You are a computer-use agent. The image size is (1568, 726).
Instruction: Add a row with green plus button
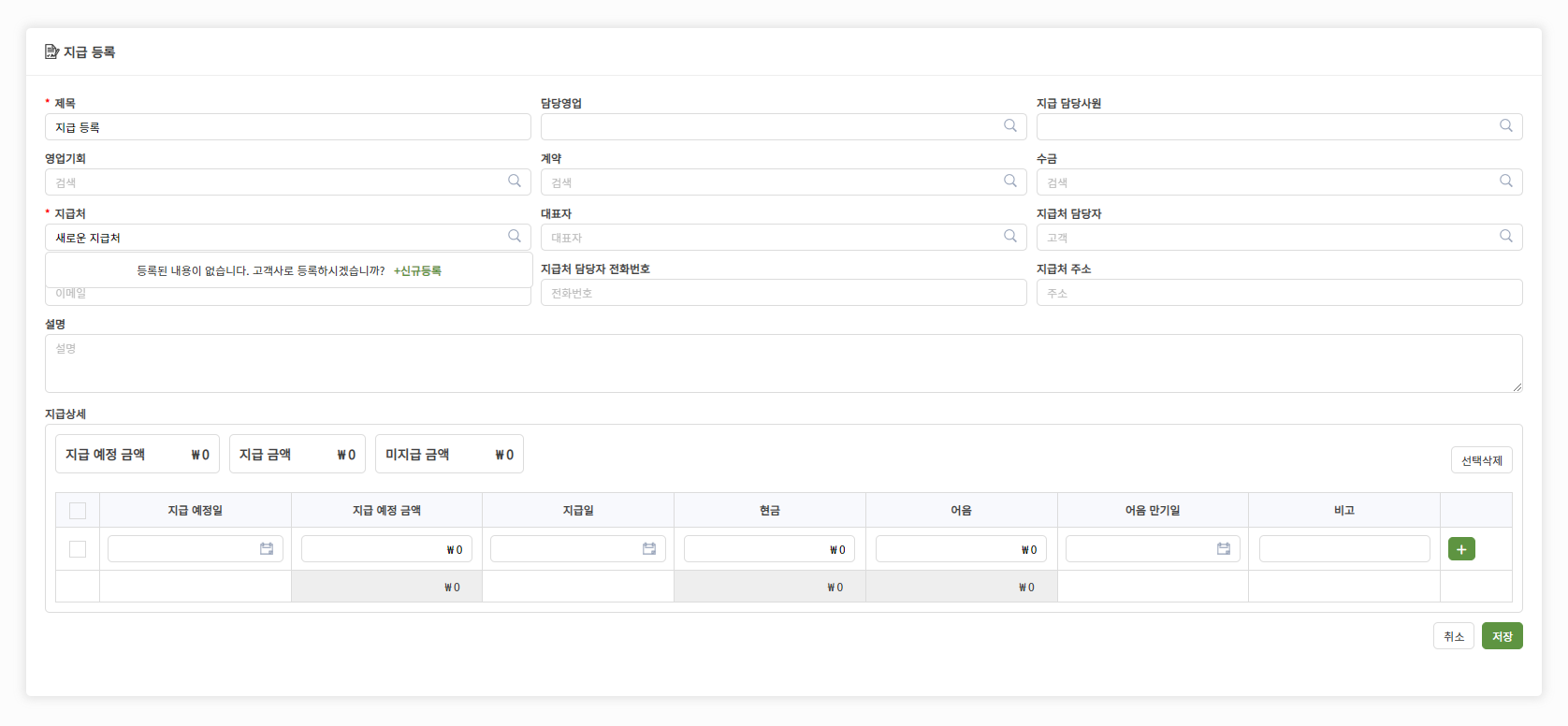[1461, 549]
